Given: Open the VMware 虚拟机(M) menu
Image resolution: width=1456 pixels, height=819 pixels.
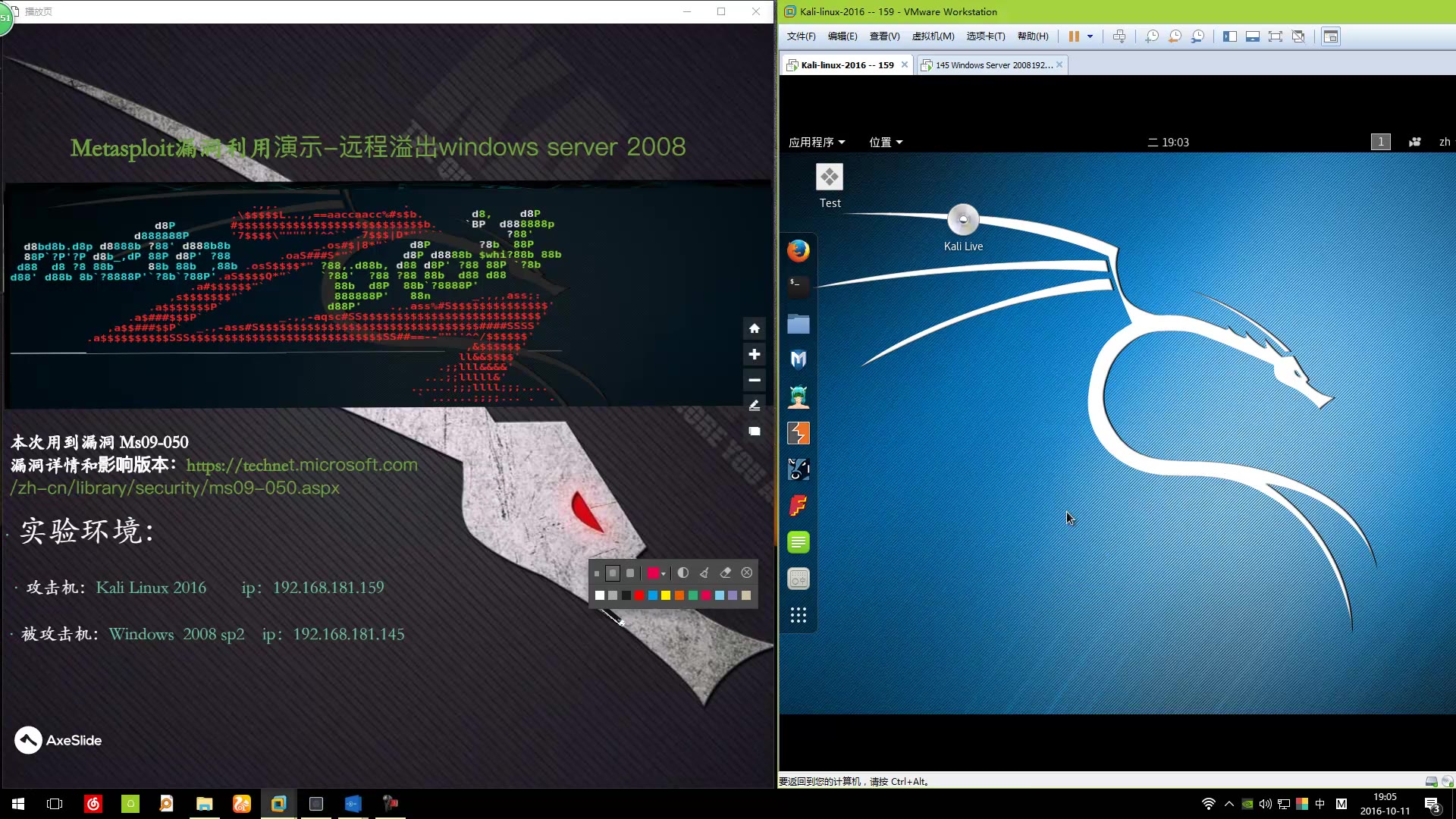Looking at the screenshot, I should [x=933, y=36].
